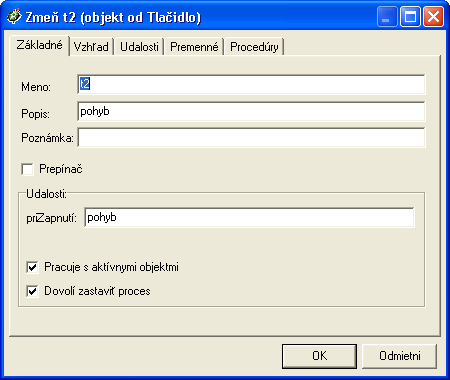Click into the Meno text field
Image resolution: width=450 pixels, height=380 pixels.
(251, 84)
